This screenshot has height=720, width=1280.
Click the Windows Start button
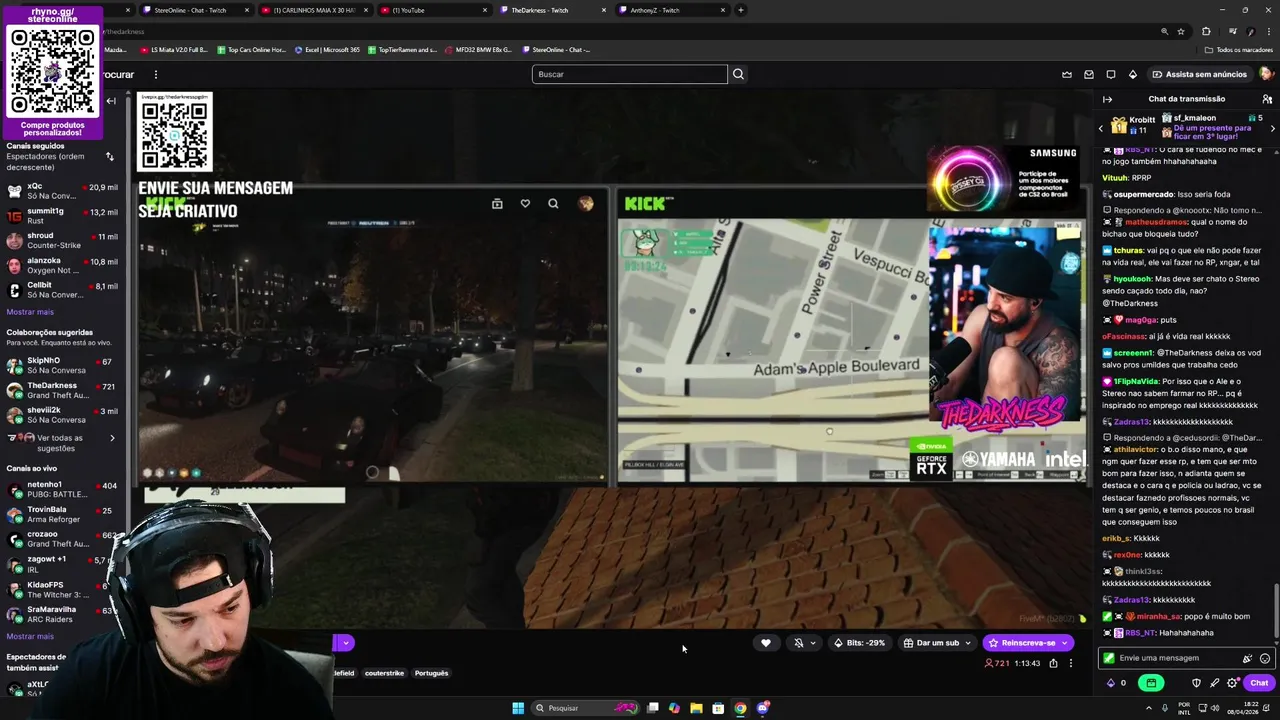tap(518, 708)
